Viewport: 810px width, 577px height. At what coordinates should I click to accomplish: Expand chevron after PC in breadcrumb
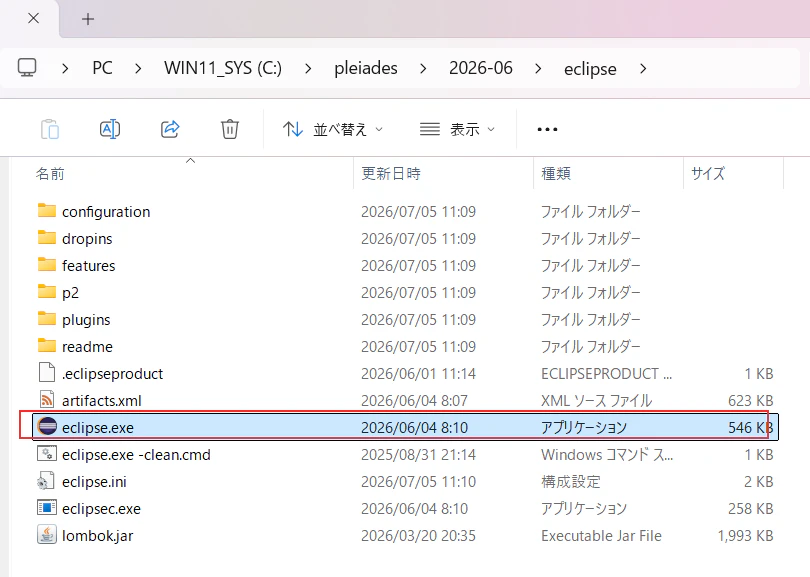point(138,68)
